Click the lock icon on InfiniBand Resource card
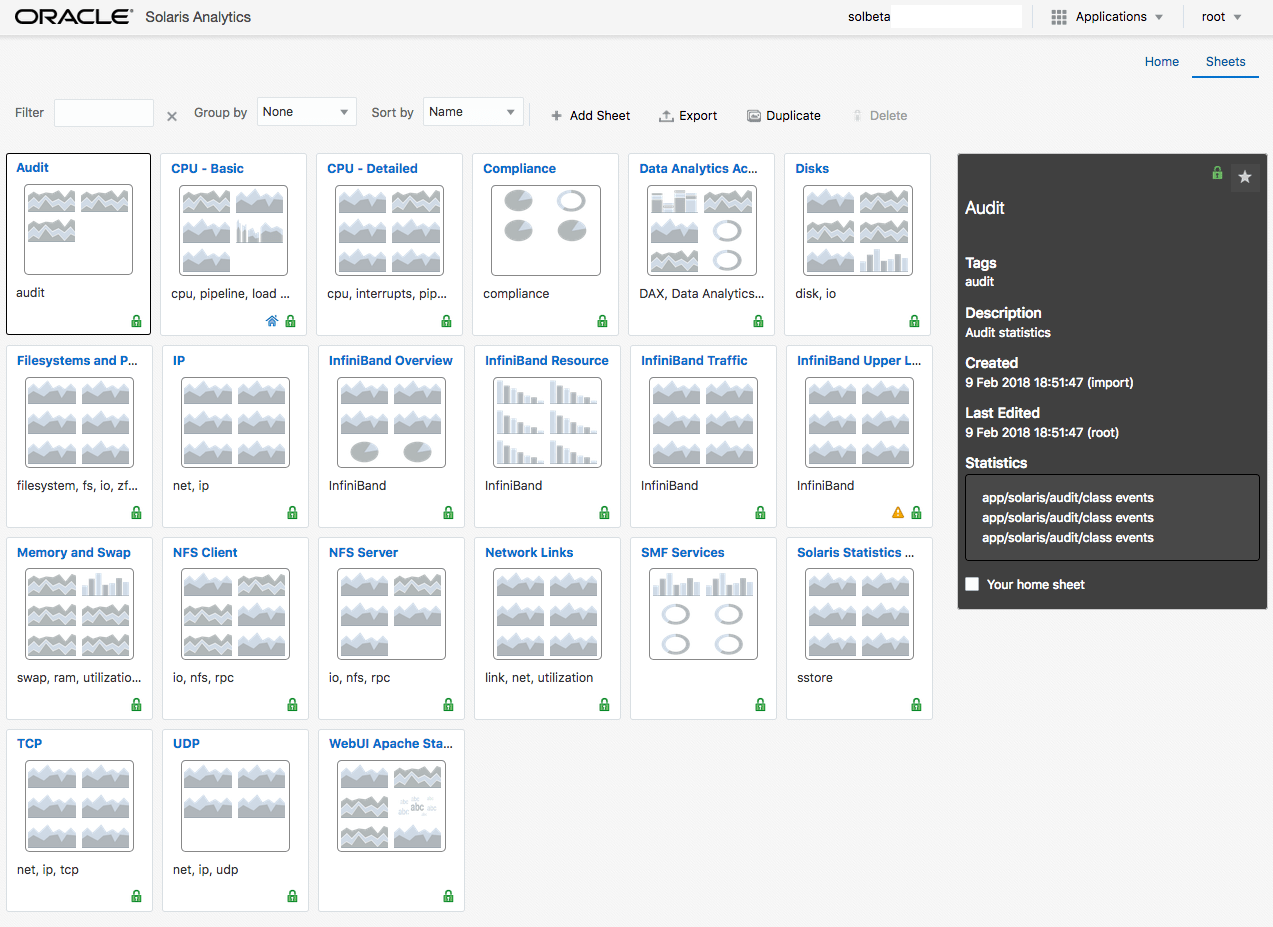 (604, 513)
